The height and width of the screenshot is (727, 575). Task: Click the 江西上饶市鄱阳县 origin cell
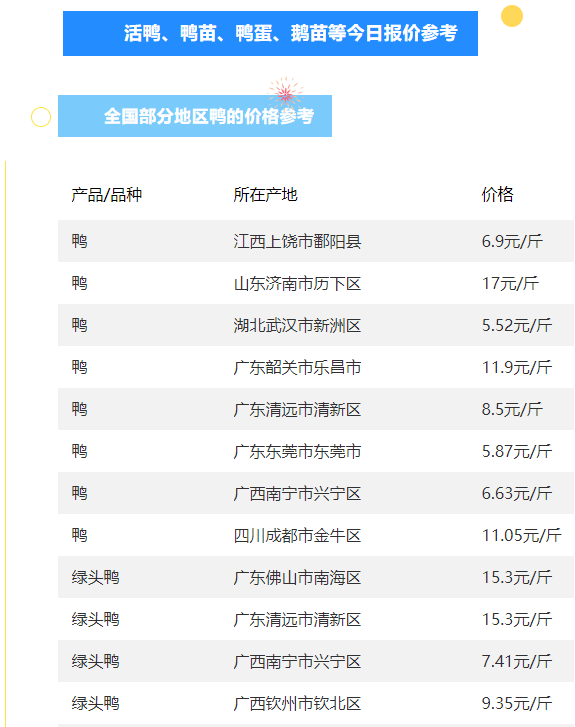pyautogui.click(x=297, y=242)
